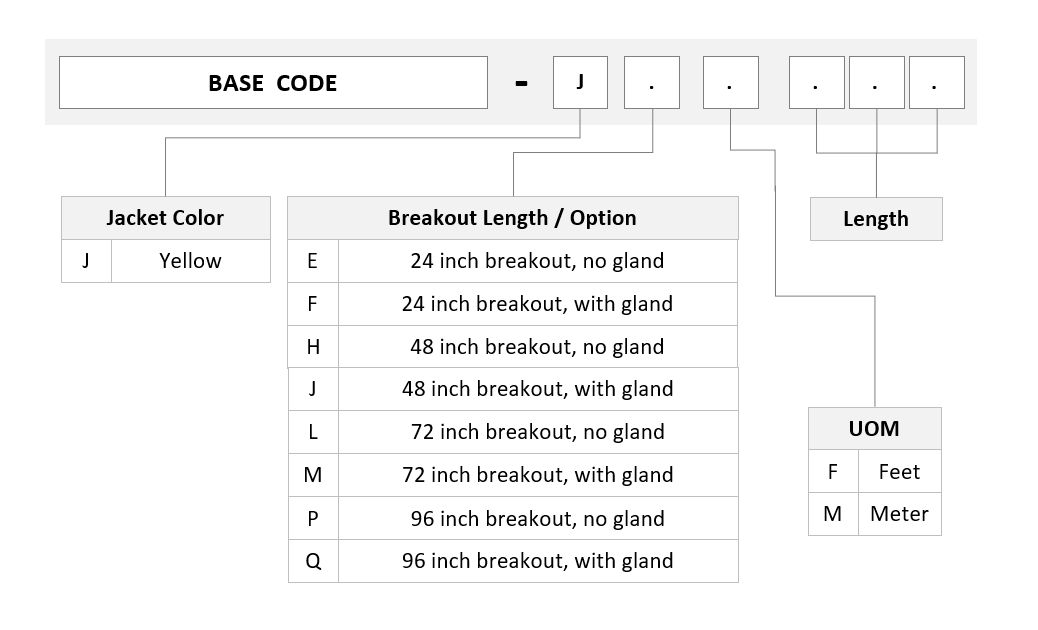
Task: Select Feet unit of measure
Action: [x=900, y=471]
